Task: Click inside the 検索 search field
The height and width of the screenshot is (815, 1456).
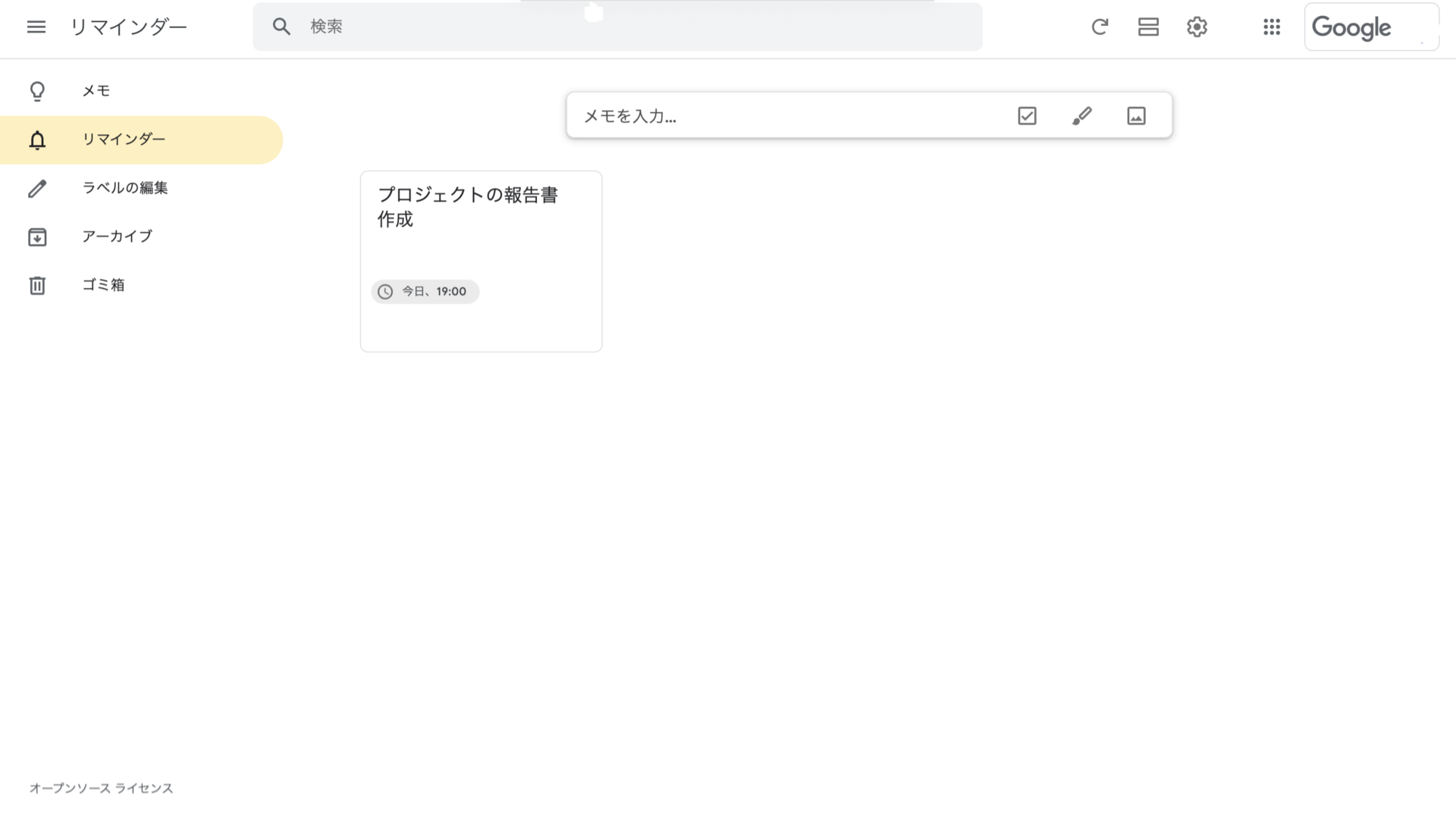Action: tap(531, 27)
